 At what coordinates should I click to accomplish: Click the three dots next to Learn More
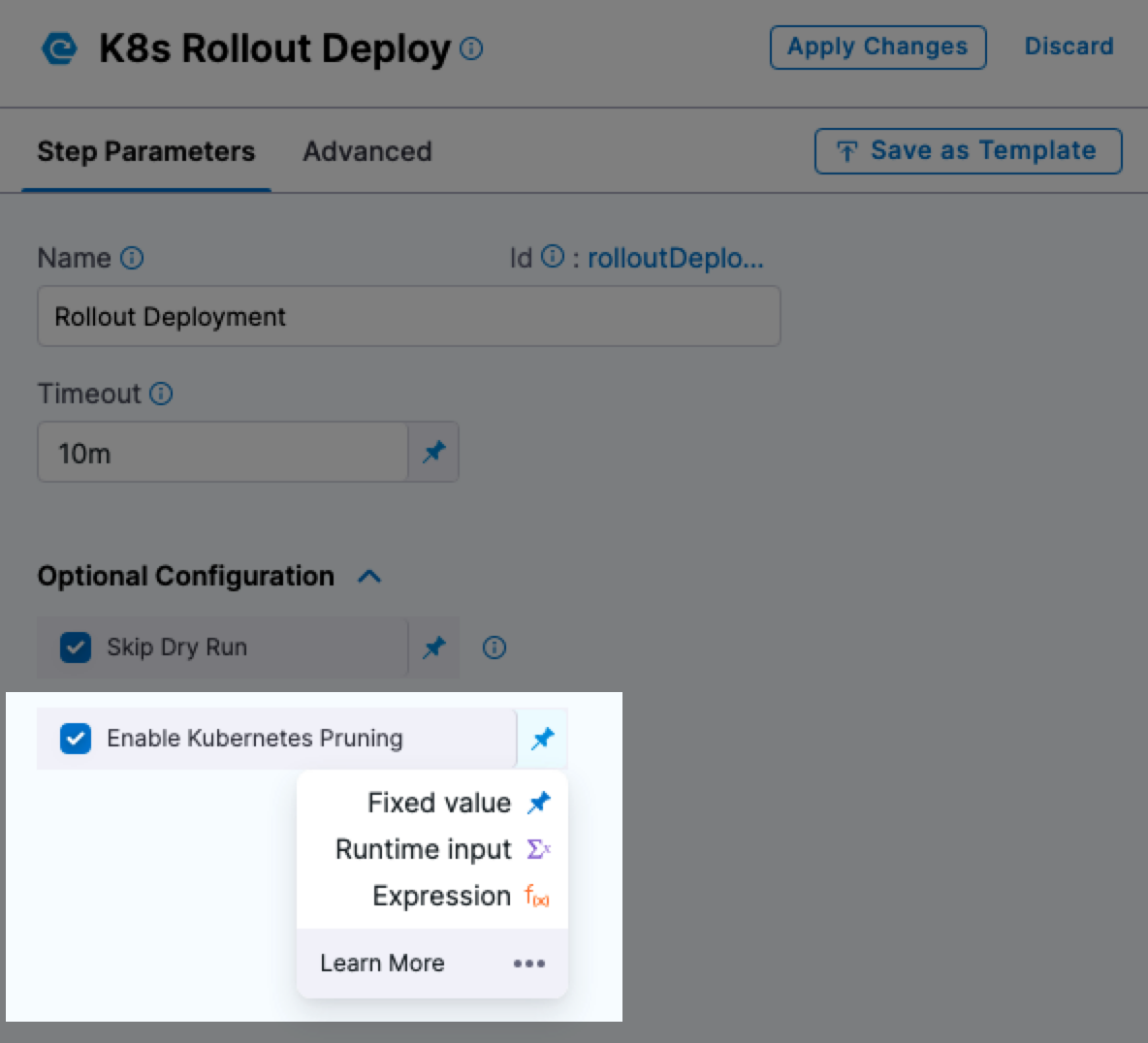(x=528, y=964)
